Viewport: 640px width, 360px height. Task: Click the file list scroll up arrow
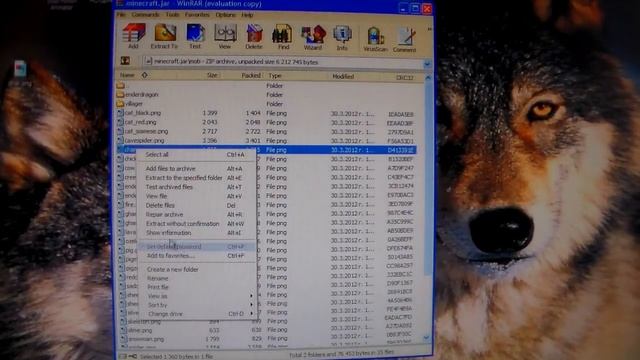[428, 78]
